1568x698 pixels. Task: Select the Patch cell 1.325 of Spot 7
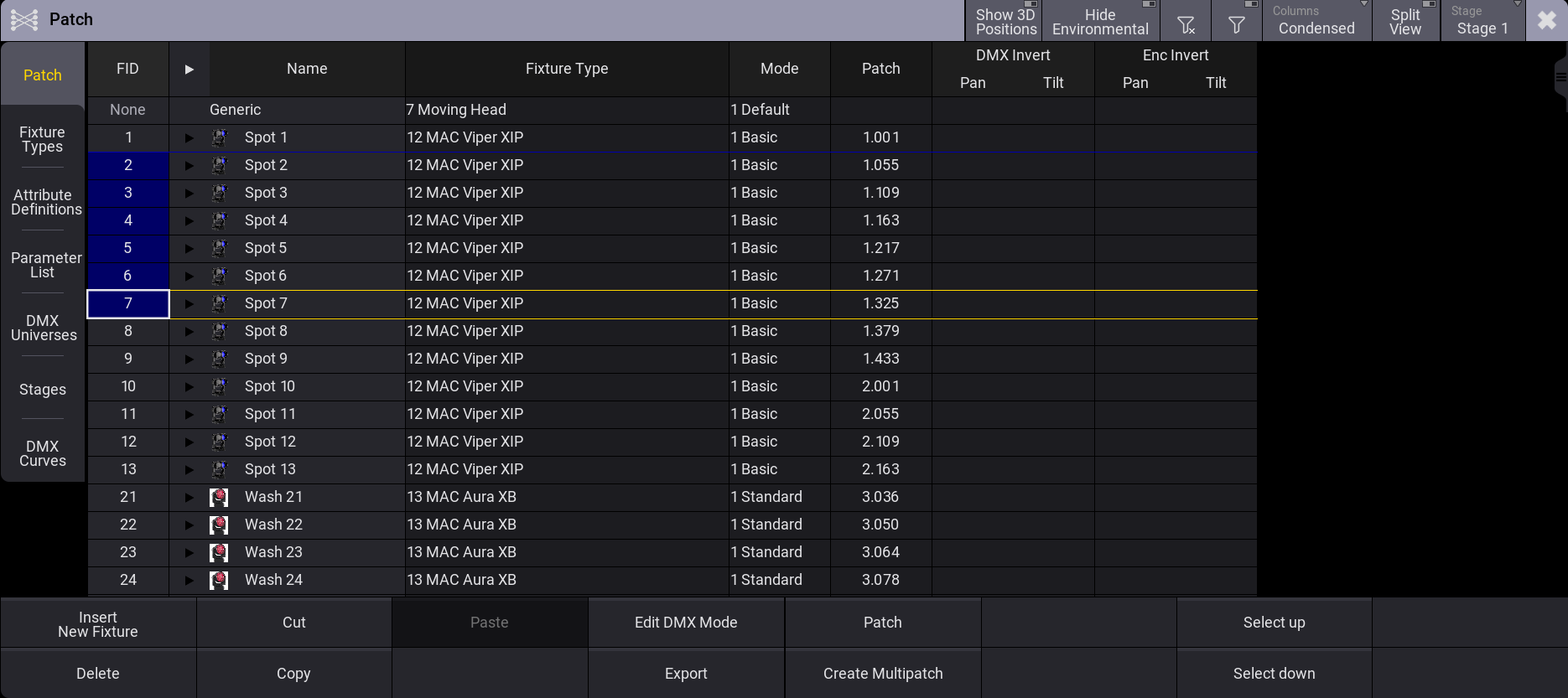881,303
